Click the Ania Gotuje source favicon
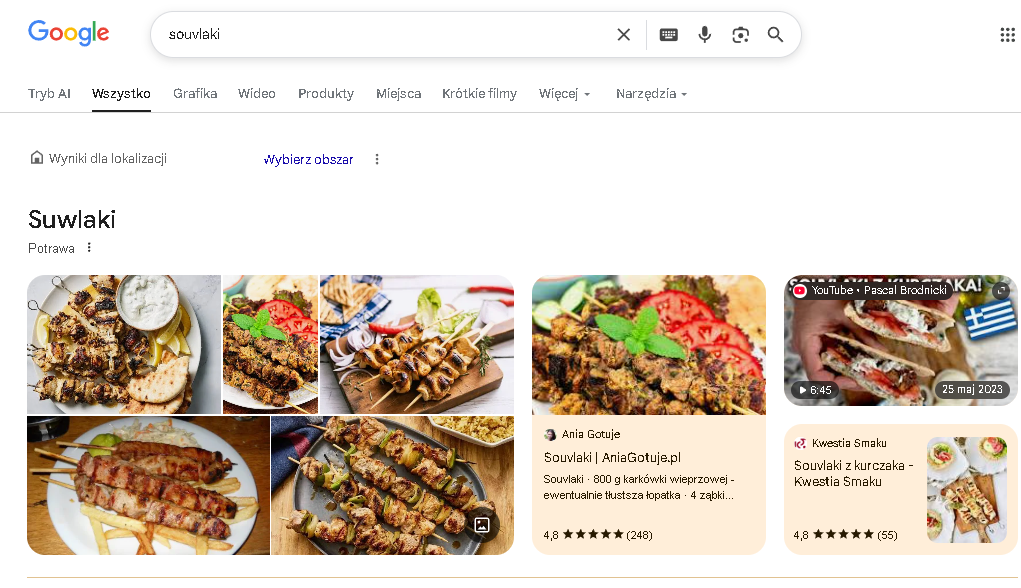 (x=550, y=434)
